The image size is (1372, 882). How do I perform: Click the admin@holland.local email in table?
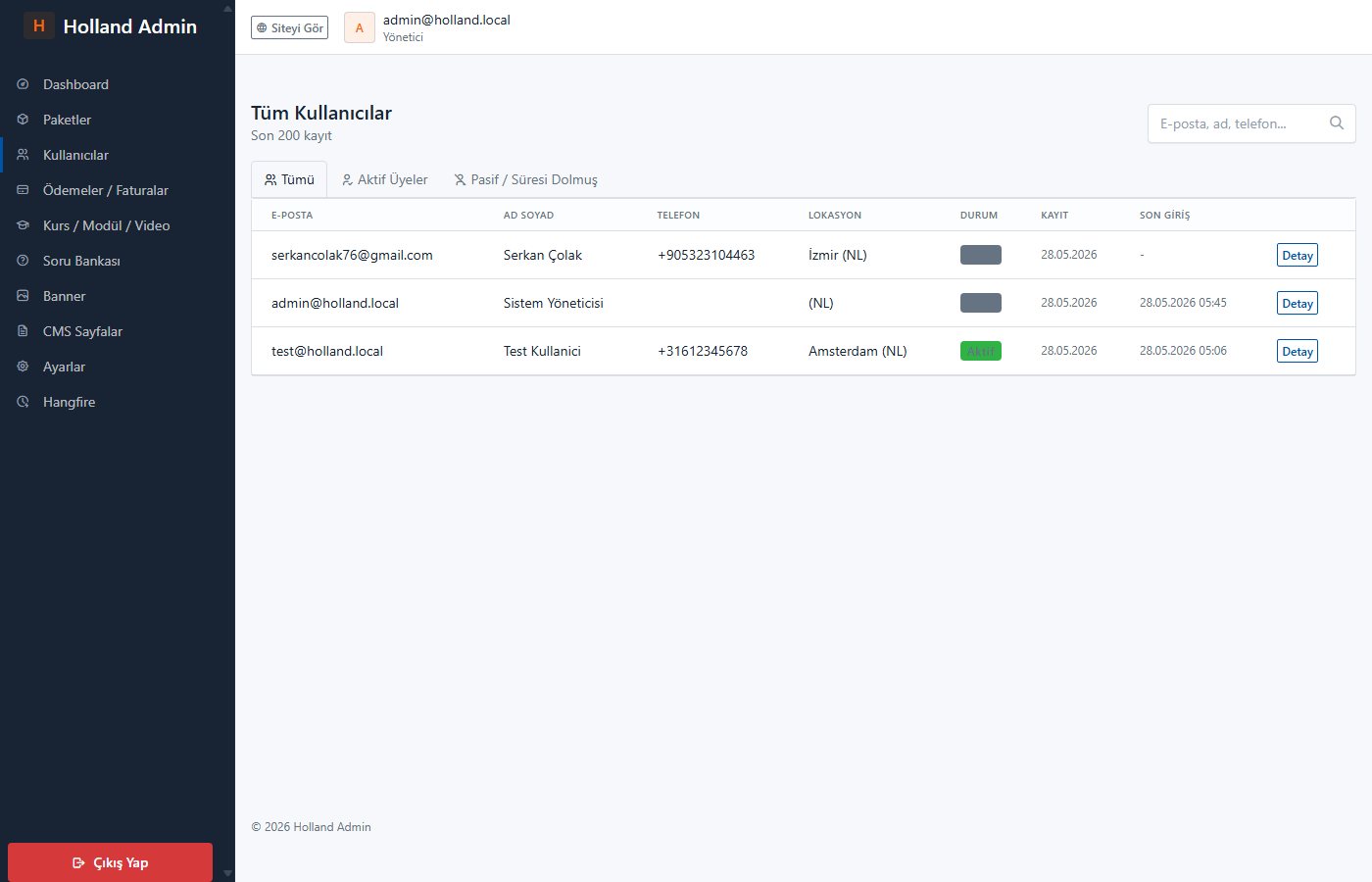[x=335, y=303]
